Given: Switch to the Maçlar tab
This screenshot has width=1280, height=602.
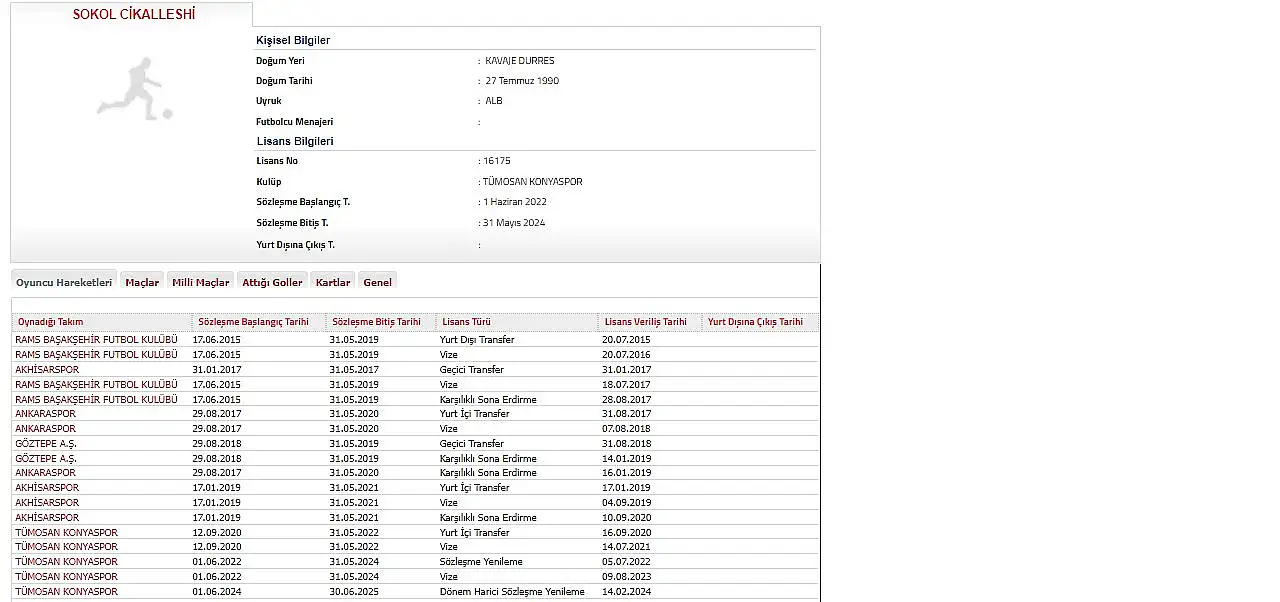Looking at the screenshot, I should point(142,282).
